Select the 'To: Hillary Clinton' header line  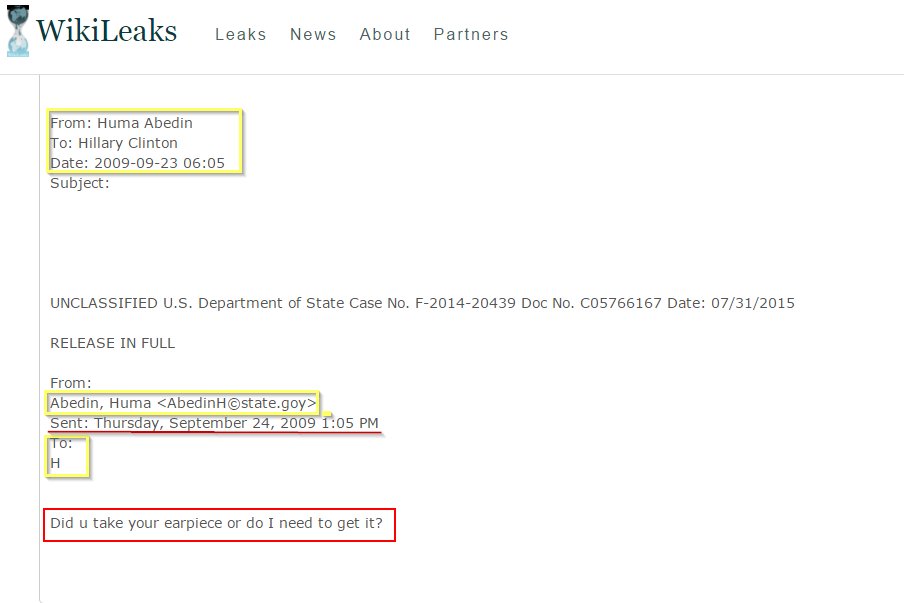click(x=114, y=143)
